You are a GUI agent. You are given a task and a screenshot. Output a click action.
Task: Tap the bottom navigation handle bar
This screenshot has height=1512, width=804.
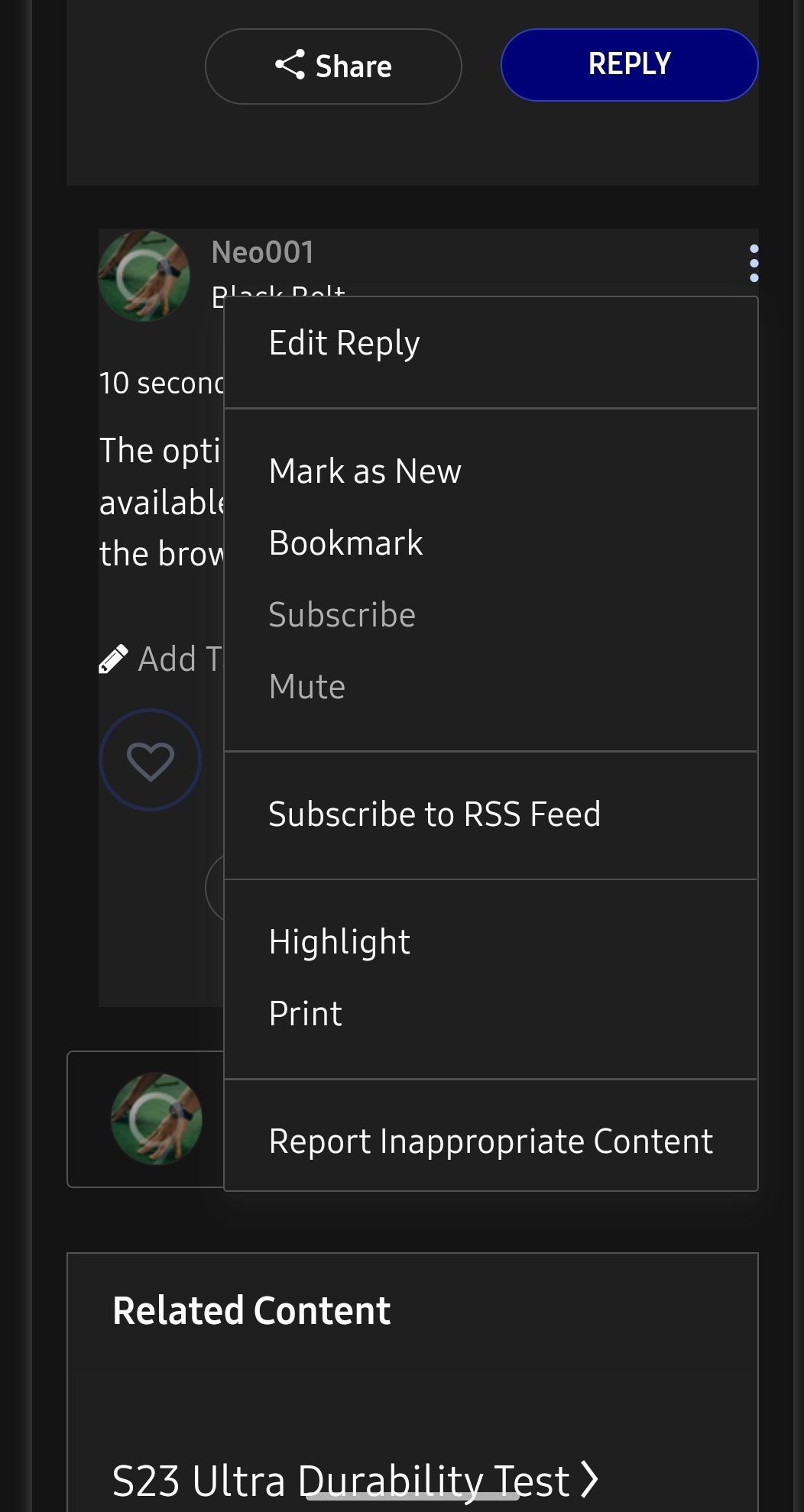pyautogui.click(x=413, y=1497)
